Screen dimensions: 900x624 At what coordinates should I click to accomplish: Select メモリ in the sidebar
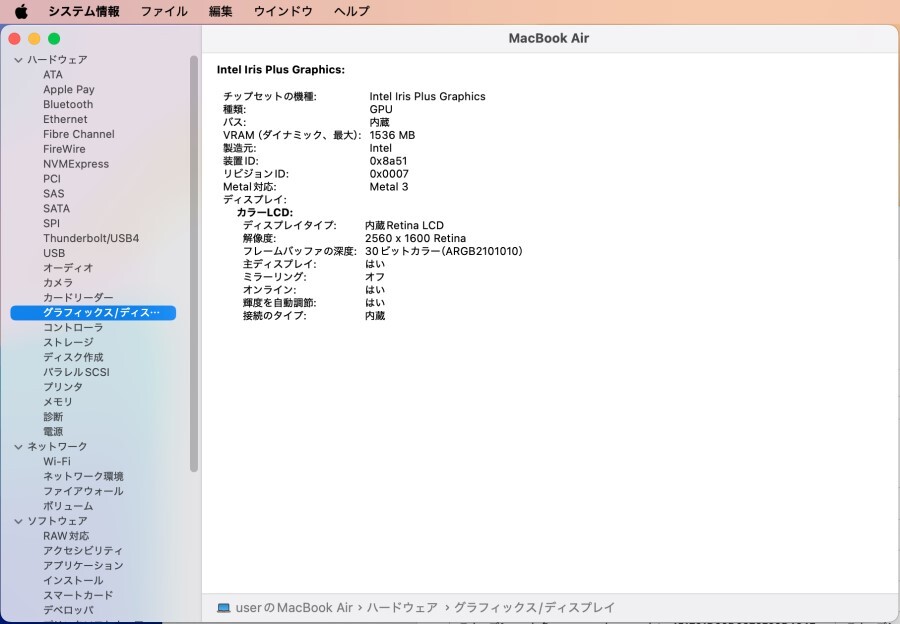pos(58,402)
